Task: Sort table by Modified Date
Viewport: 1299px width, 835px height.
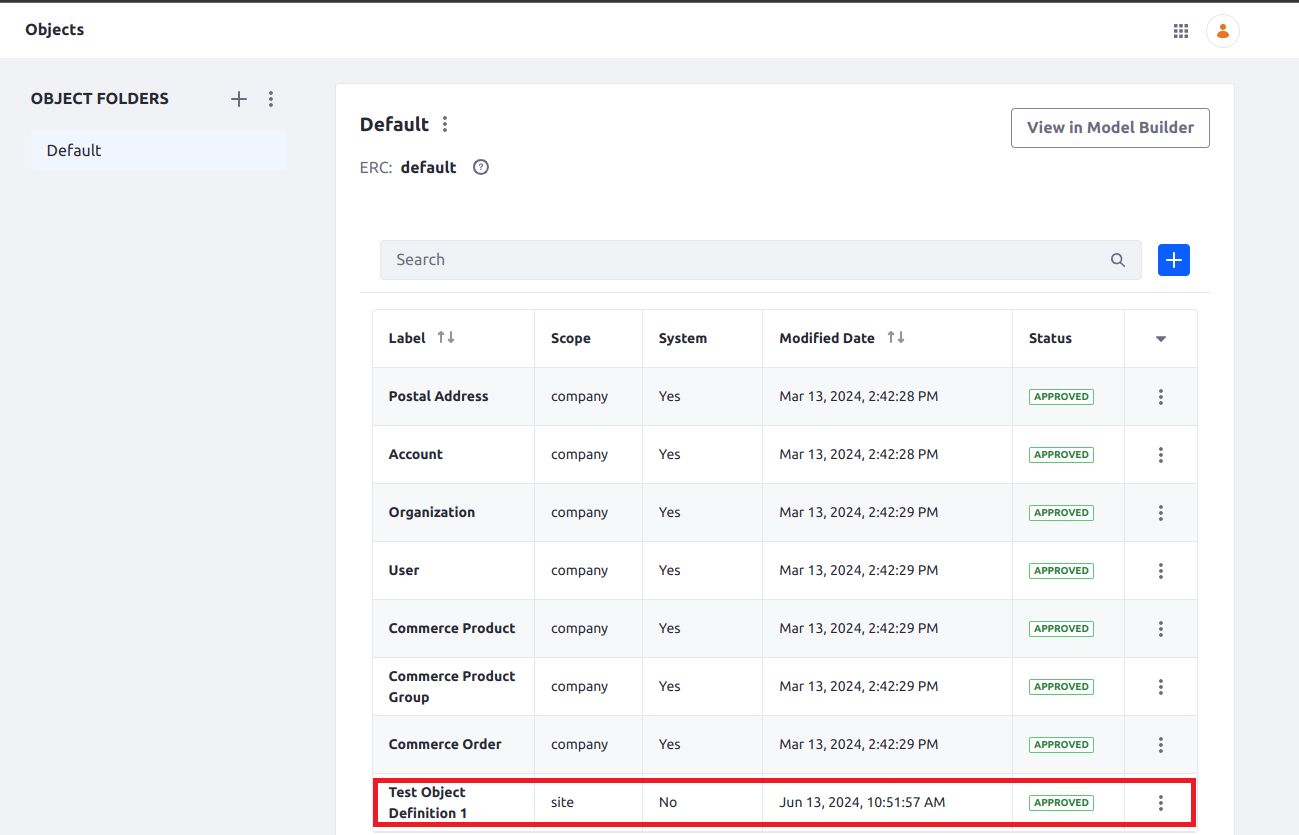Action: (x=896, y=338)
